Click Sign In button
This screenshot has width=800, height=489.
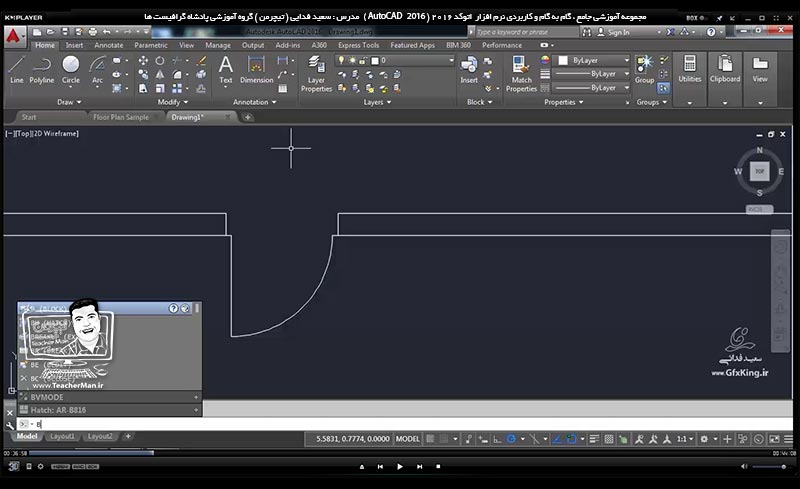tap(614, 32)
